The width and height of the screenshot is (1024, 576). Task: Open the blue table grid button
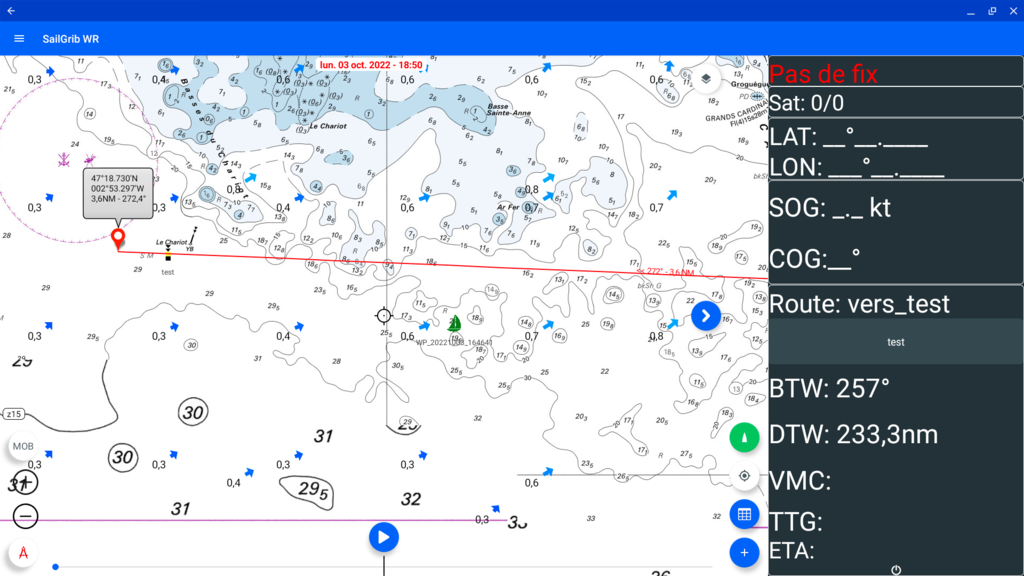[x=744, y=515]
